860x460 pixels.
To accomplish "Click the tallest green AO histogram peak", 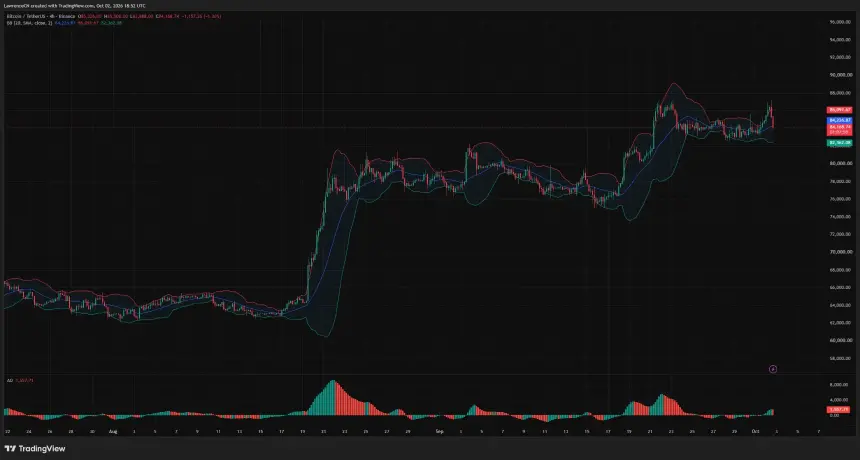I will 332,397.
